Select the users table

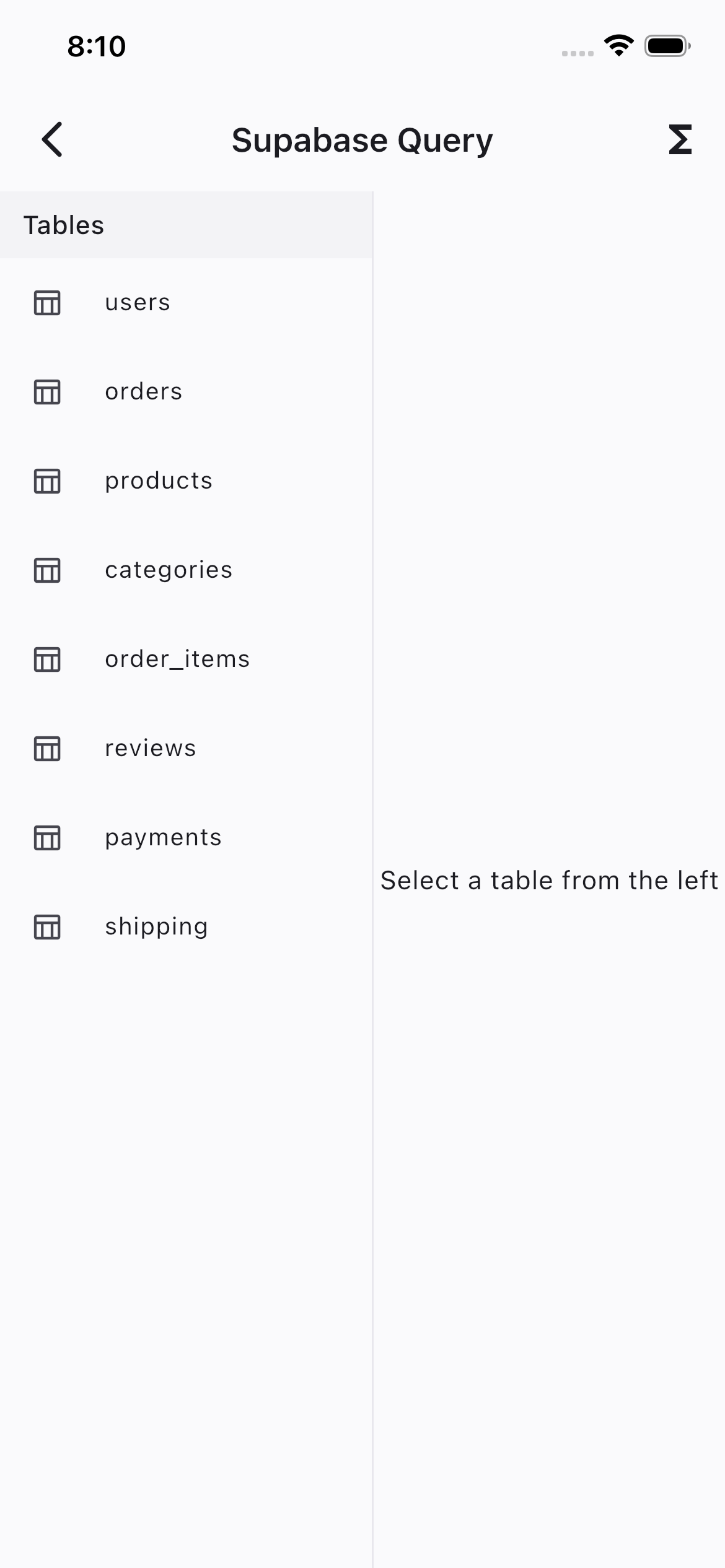click(x=138, y=303)
